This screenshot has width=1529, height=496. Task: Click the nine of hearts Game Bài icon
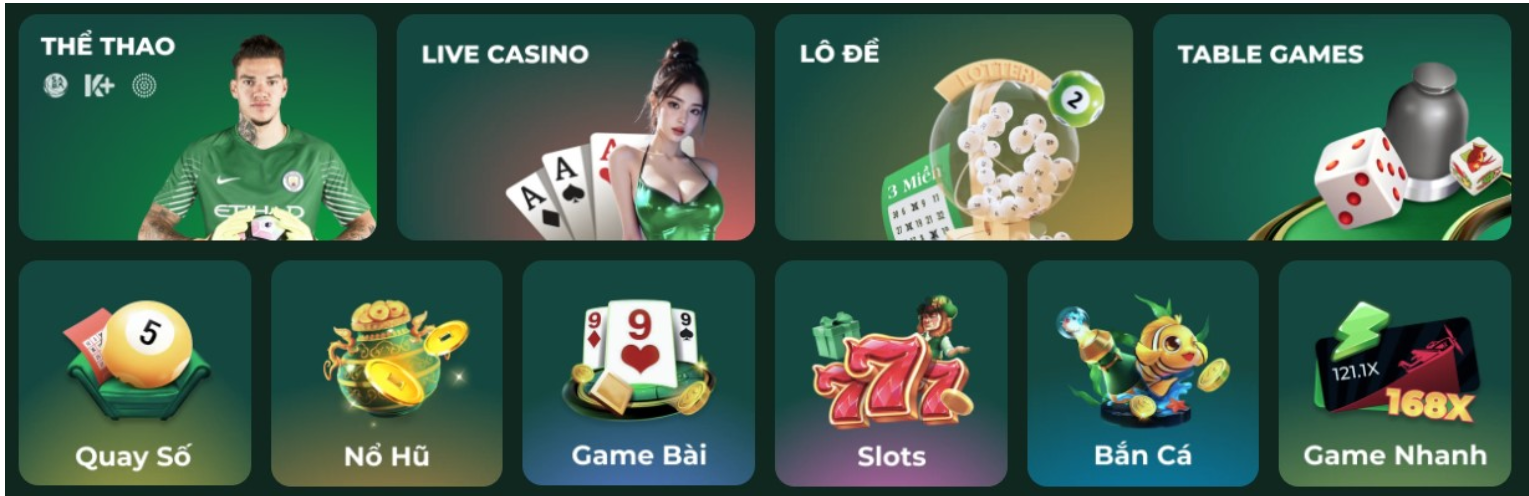[x=640, y=357]
